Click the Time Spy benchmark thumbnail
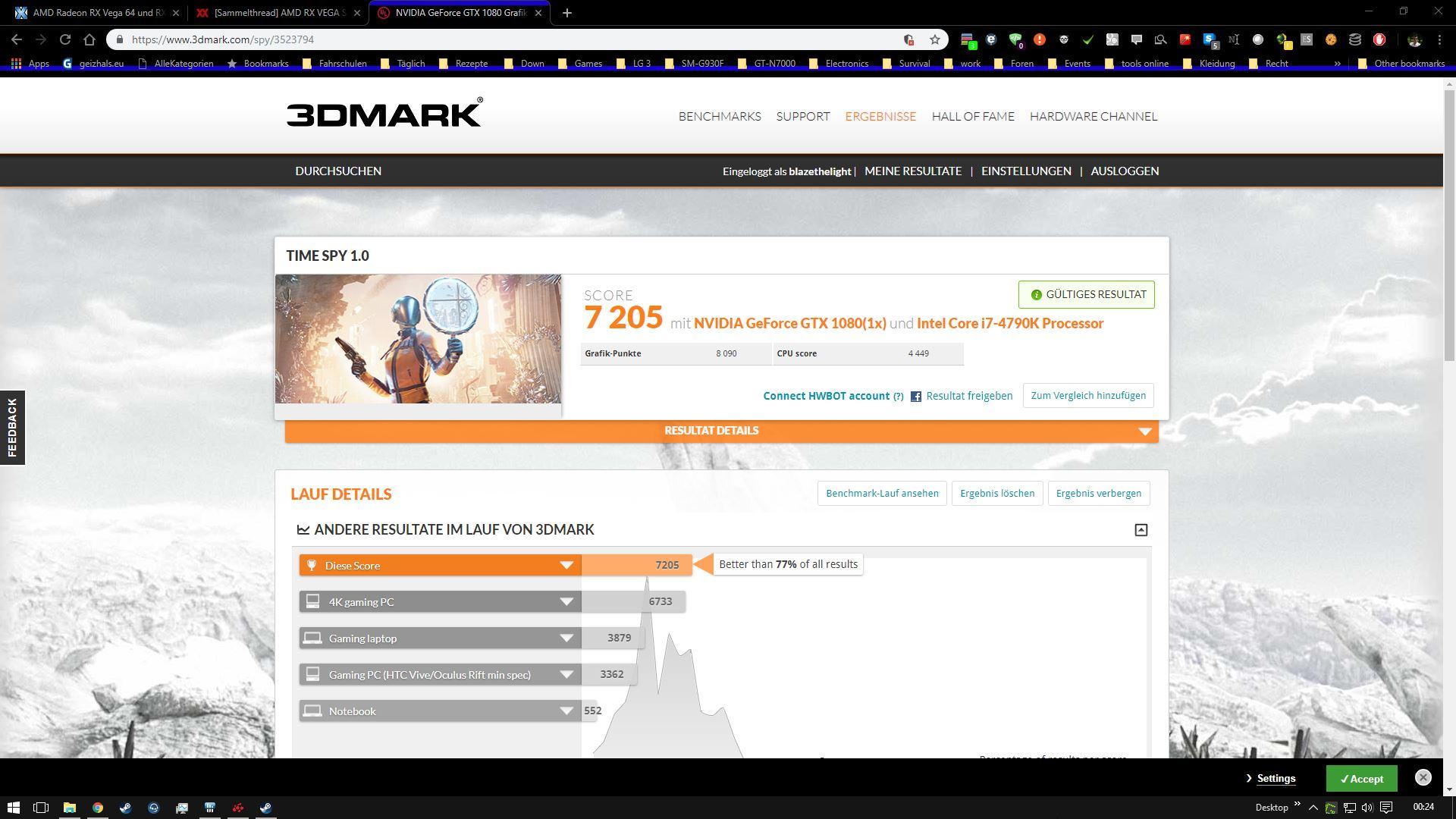 418,339
